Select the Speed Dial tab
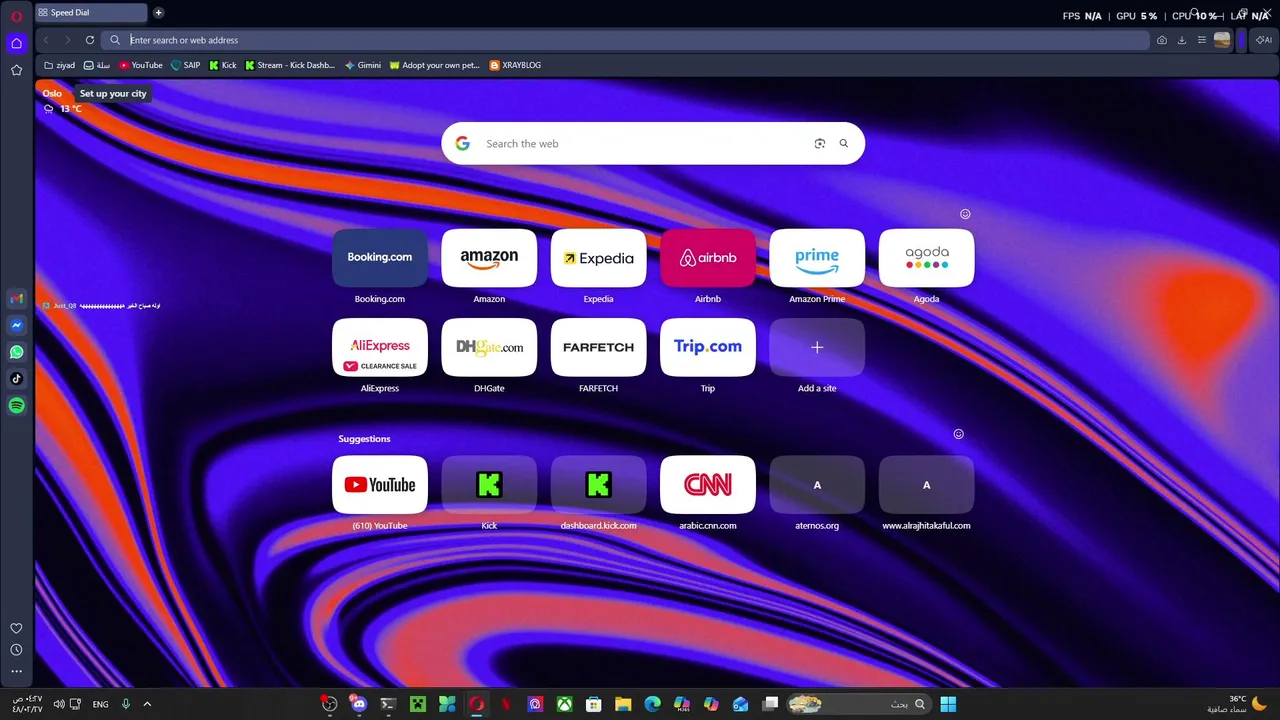Screen dimensions: 1280x720 pos(91,13)
